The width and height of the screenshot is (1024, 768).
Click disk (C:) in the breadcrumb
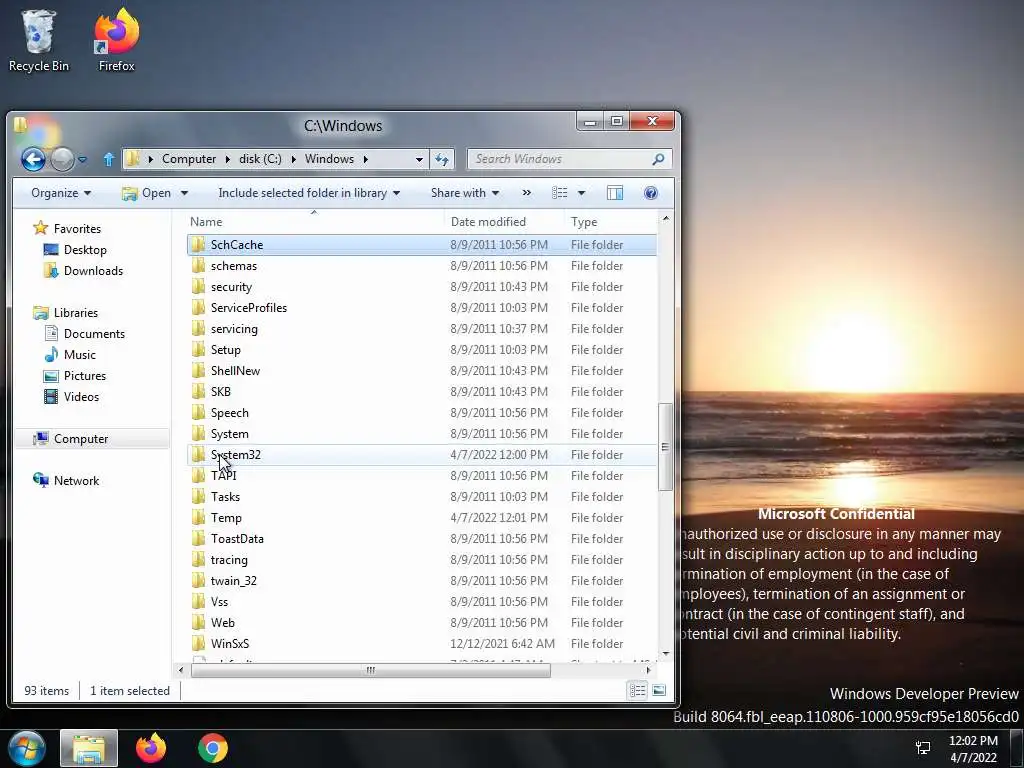coord(260,159)
